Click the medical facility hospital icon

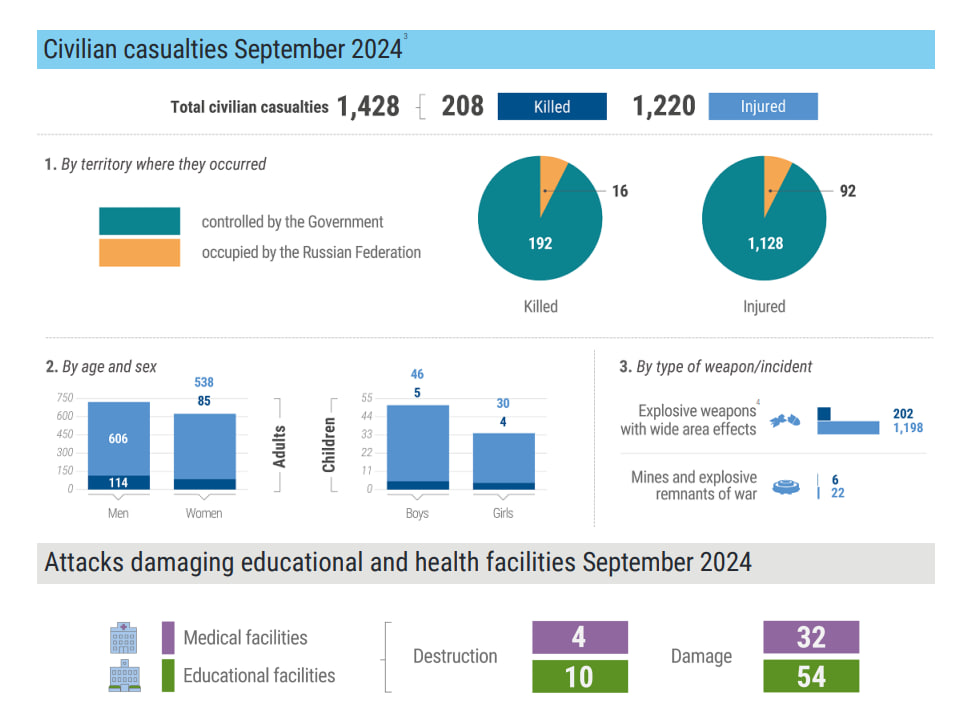click(123, 638)
